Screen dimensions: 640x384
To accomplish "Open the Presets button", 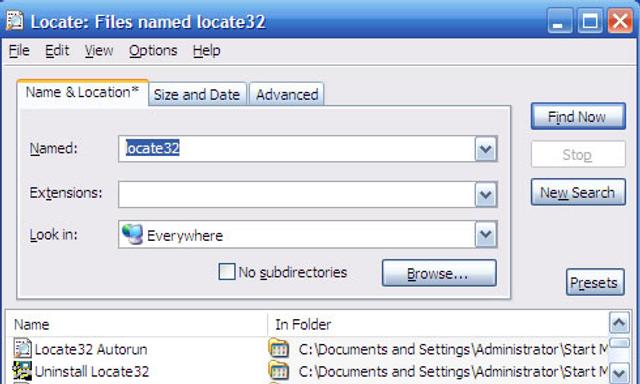I will [x=595, y=282].
